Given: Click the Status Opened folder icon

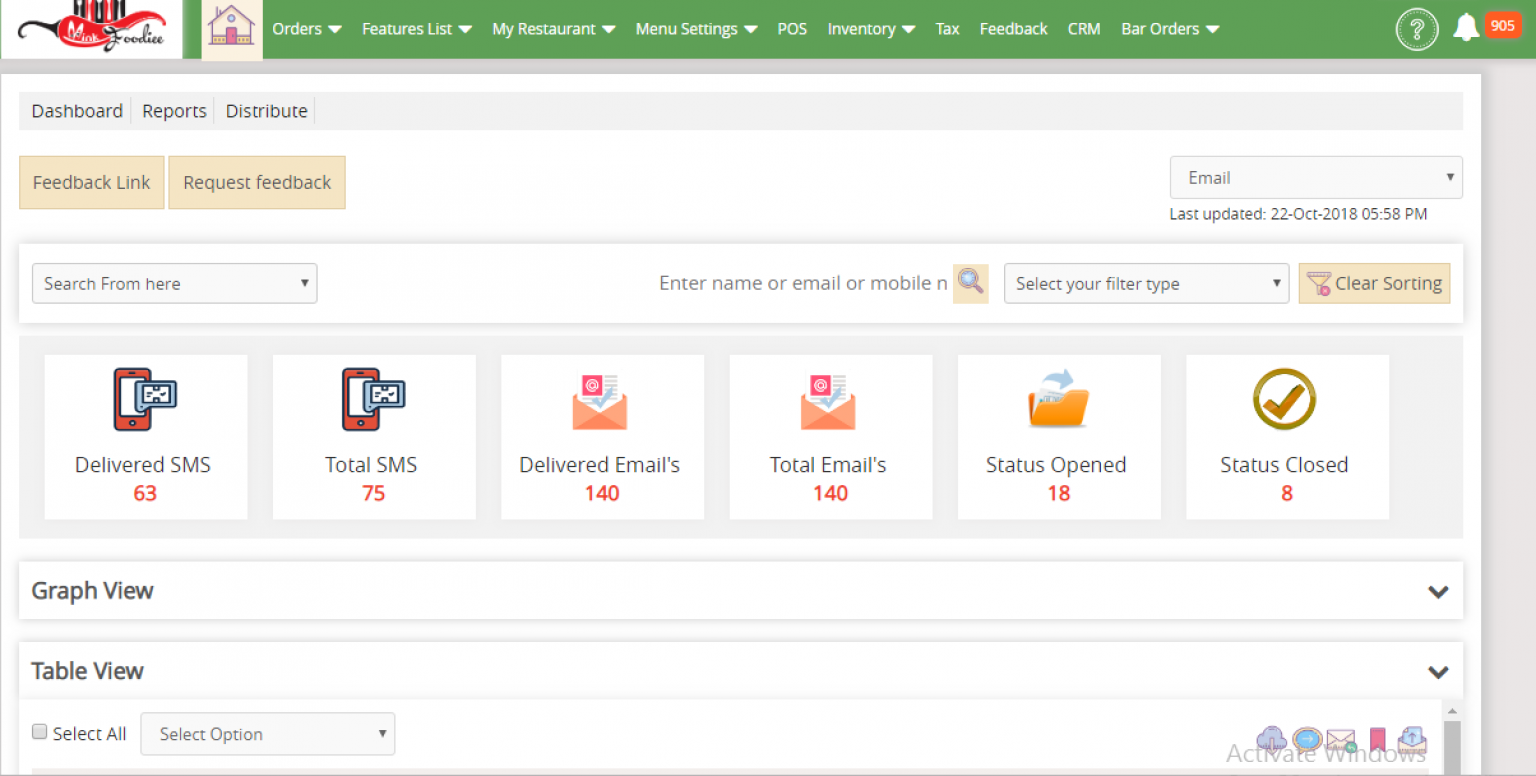Looking at the screenshot, I should click(x=1056, y=399).
